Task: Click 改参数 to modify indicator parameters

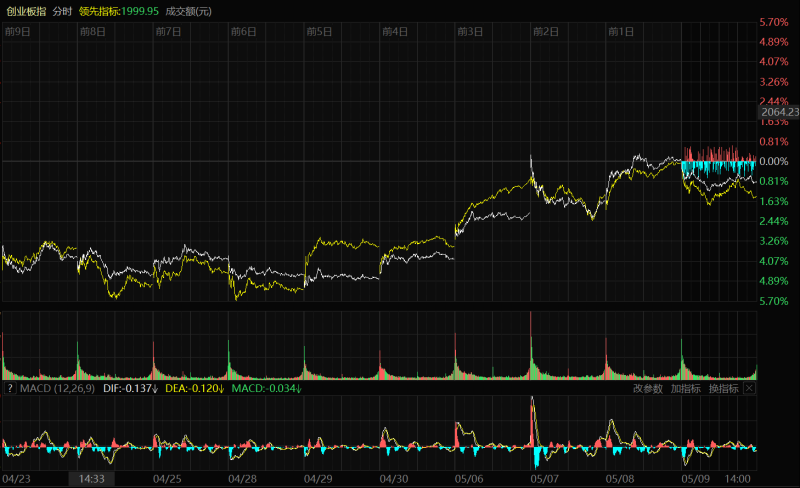Action: click(x=647, y=388)
